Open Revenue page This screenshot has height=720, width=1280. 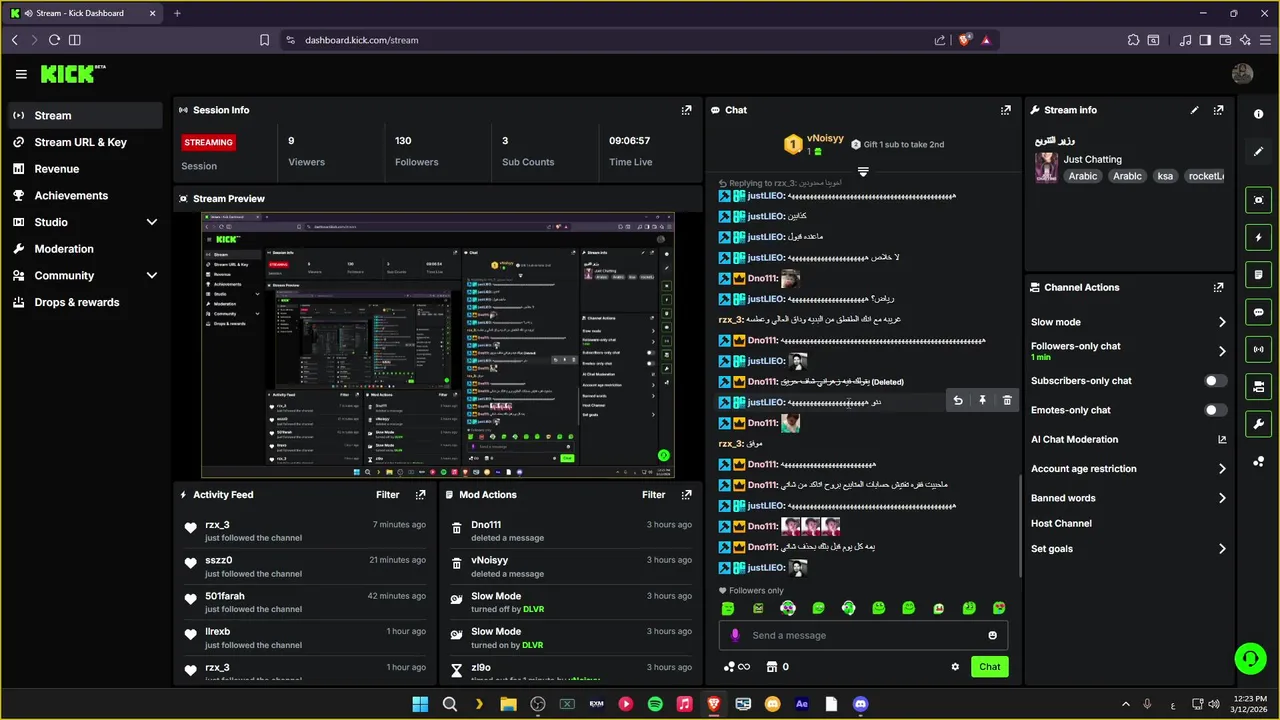pos(85,169)
